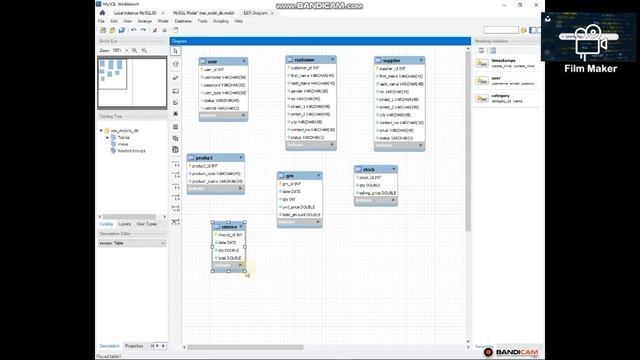Collapse the inv_mobile_db schema node
The height and width of the screenshot is (360, 640).
pos(101,131)
